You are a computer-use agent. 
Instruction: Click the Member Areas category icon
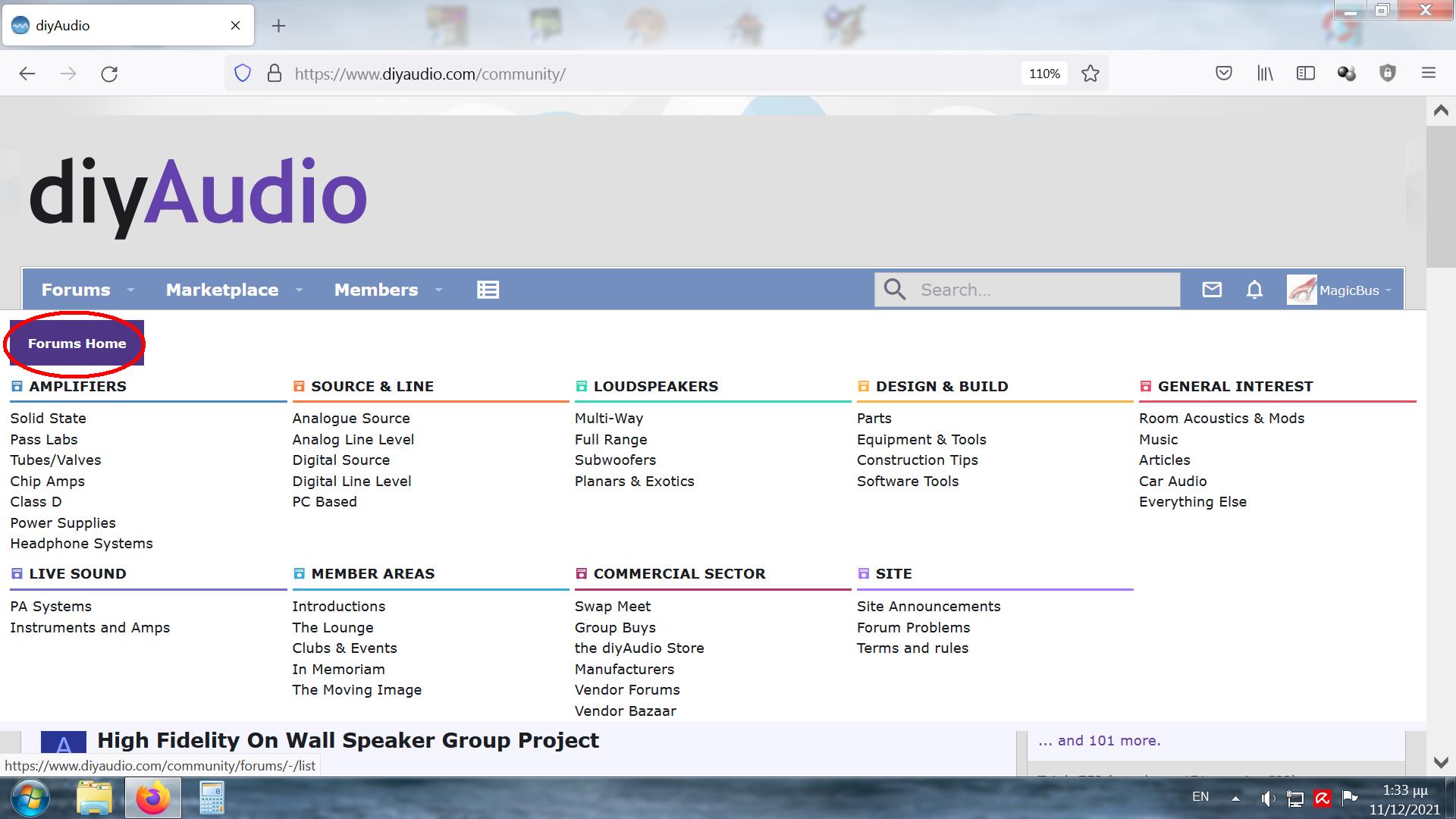click(299, 574)
